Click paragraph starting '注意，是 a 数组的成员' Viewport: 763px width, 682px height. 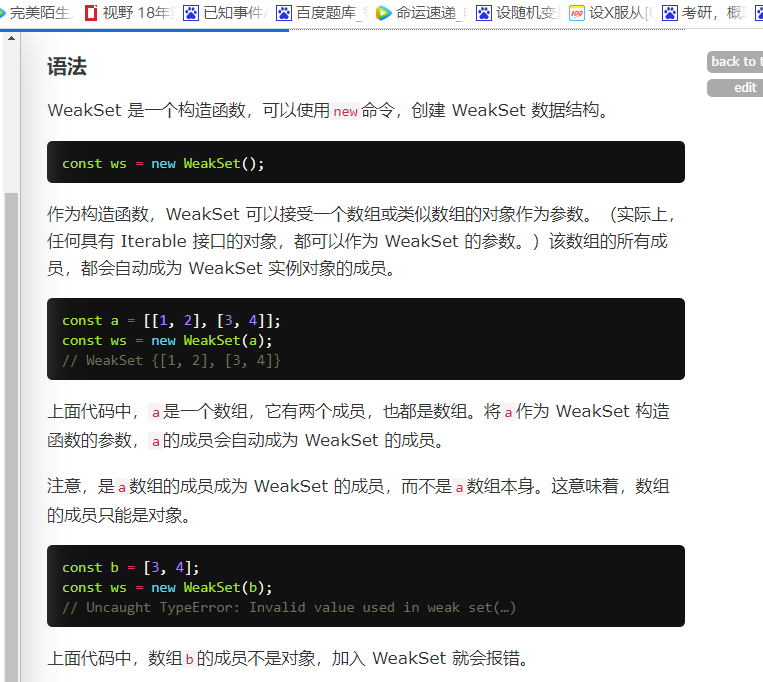[x=358, y=501]
